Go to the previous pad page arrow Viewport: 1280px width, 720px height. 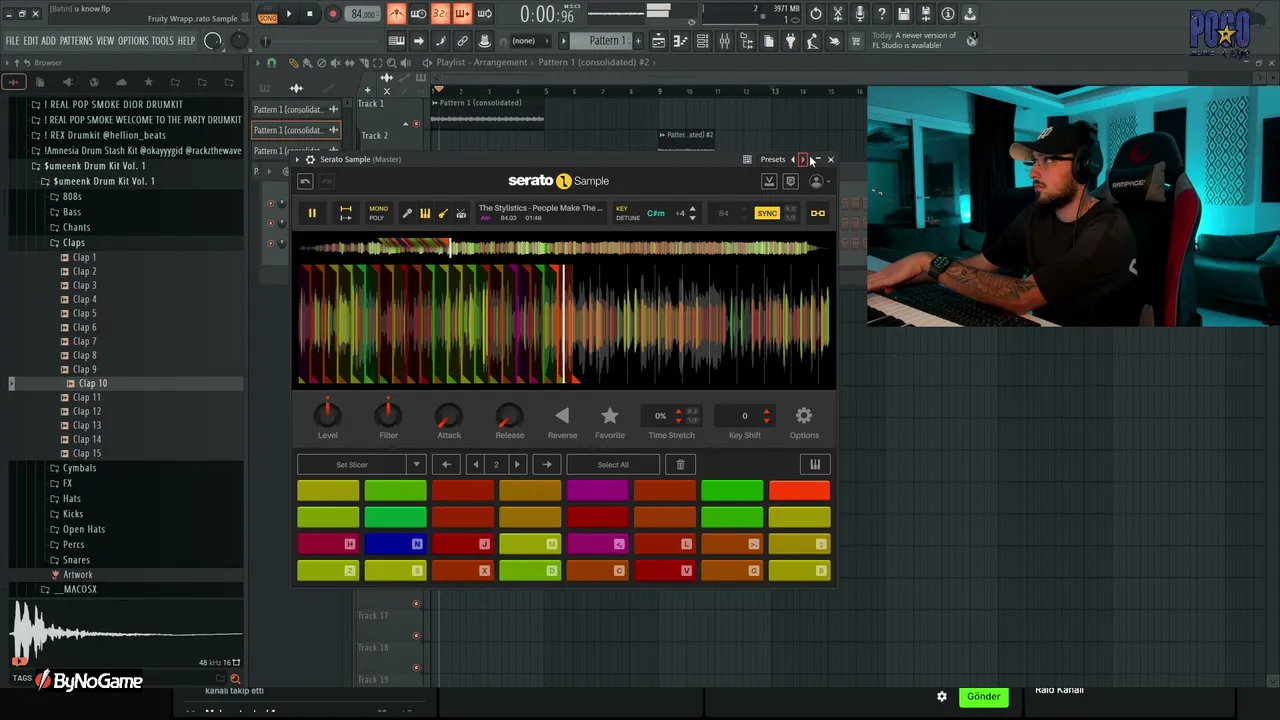click(x=475, y=464)
